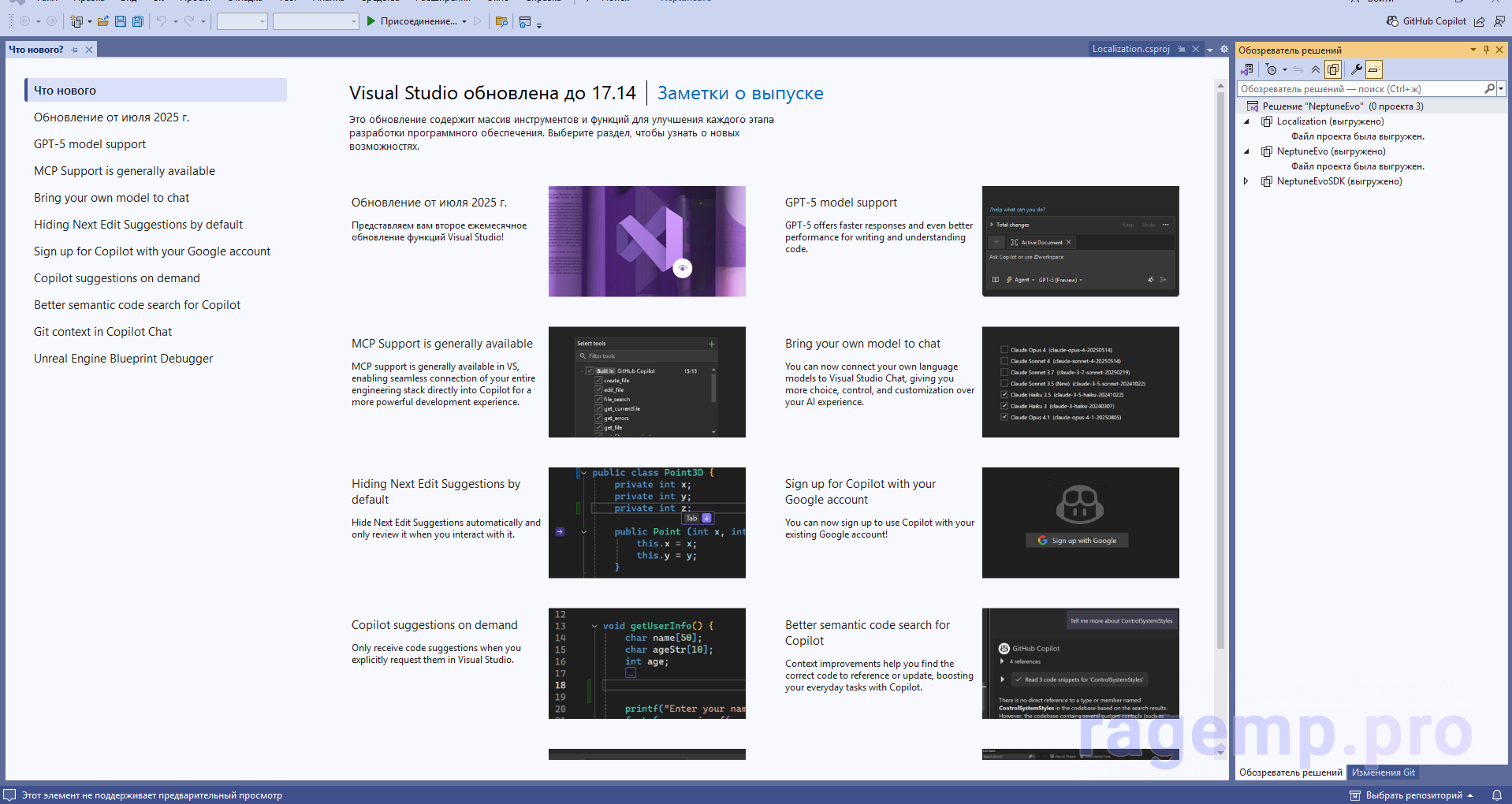Click the Switch Views icon in Solution Explorer

(1247, 69)
